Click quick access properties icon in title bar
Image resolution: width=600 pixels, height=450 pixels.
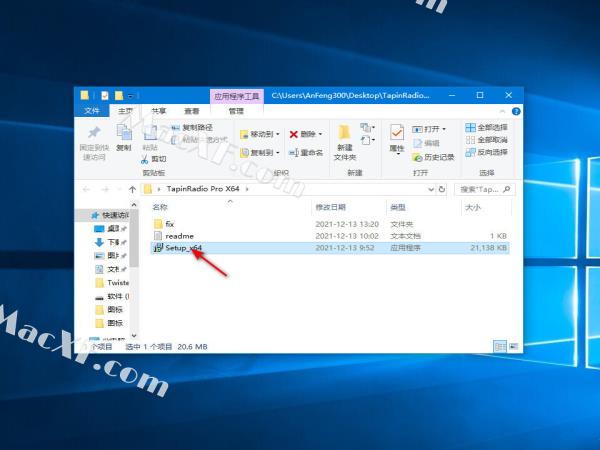[x=104, y=96]
